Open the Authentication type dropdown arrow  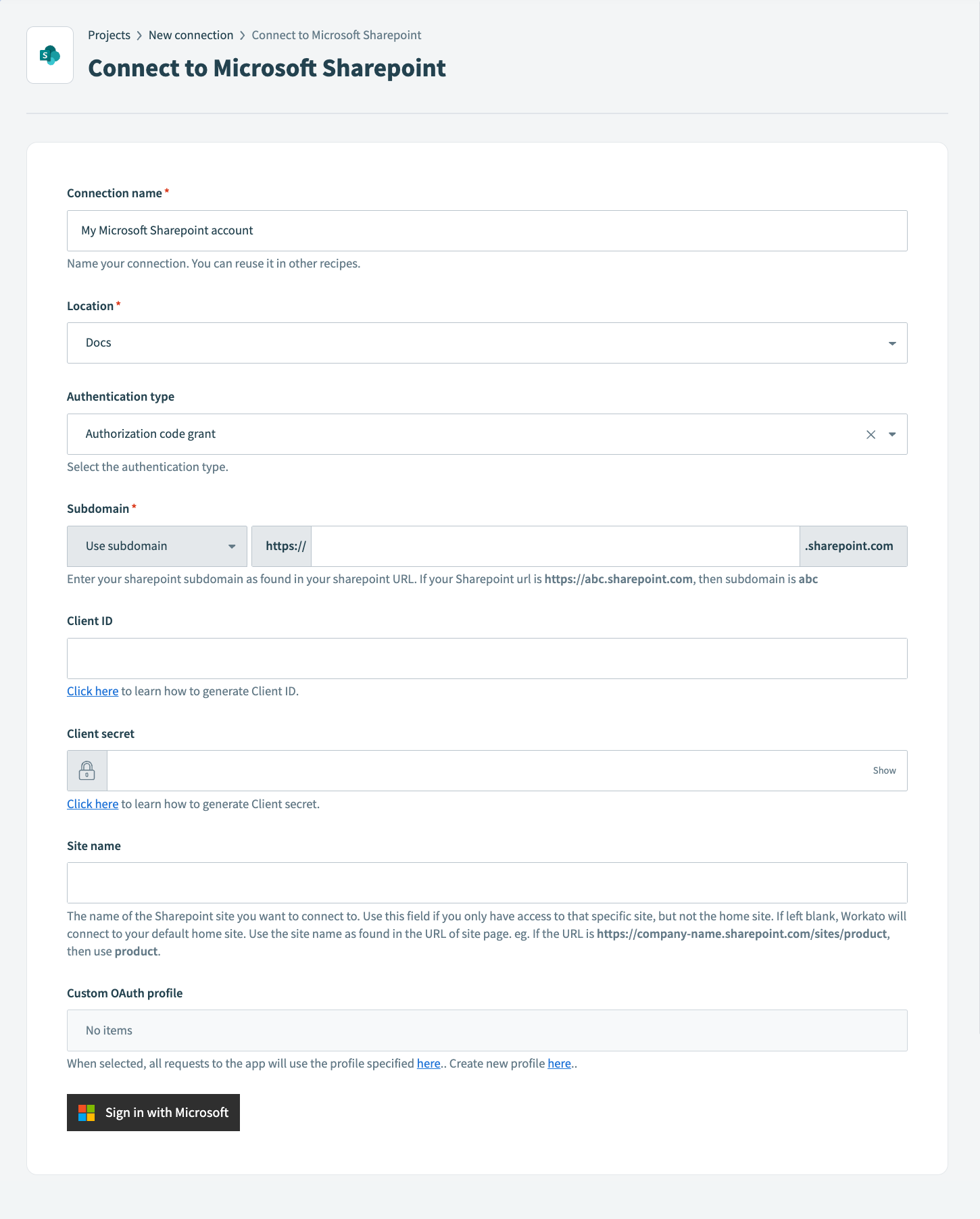click(x=892, y=434)
